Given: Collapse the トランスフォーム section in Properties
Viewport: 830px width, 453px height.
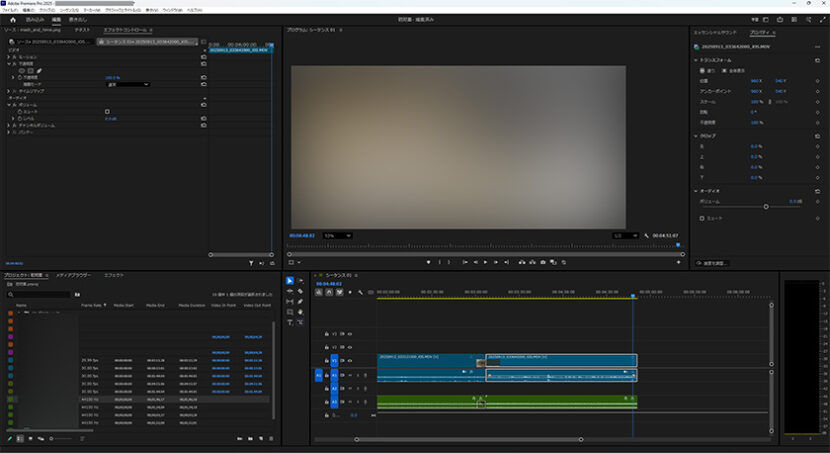Looking at the screenshot, I should point(697,59).
